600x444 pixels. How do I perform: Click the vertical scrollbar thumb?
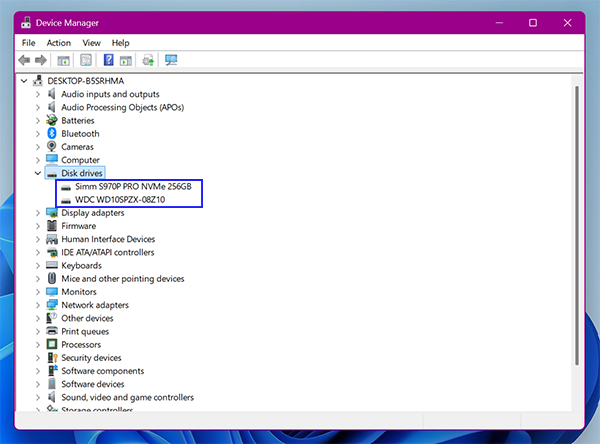click(577, 225)
